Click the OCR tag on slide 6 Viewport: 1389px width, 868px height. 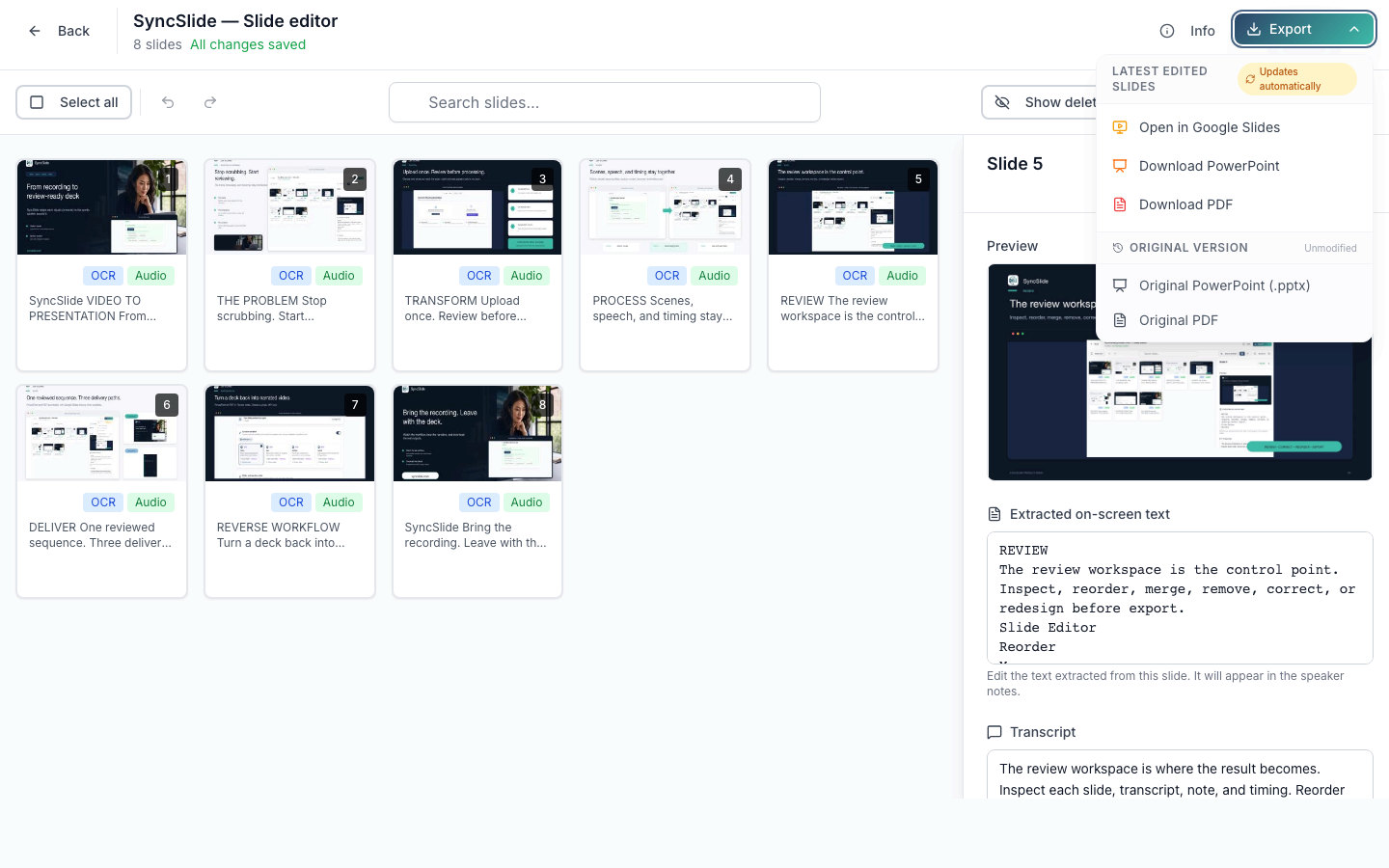point(103,502)
